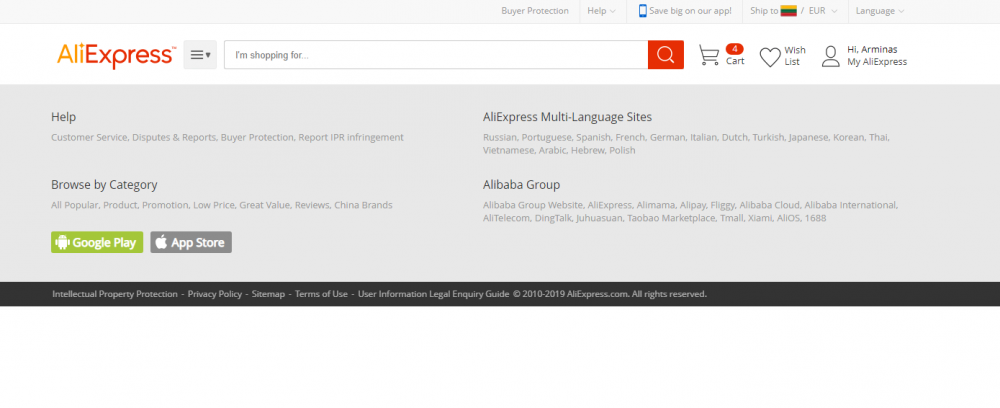Open the Great Value link

click(x=265, y=205)
